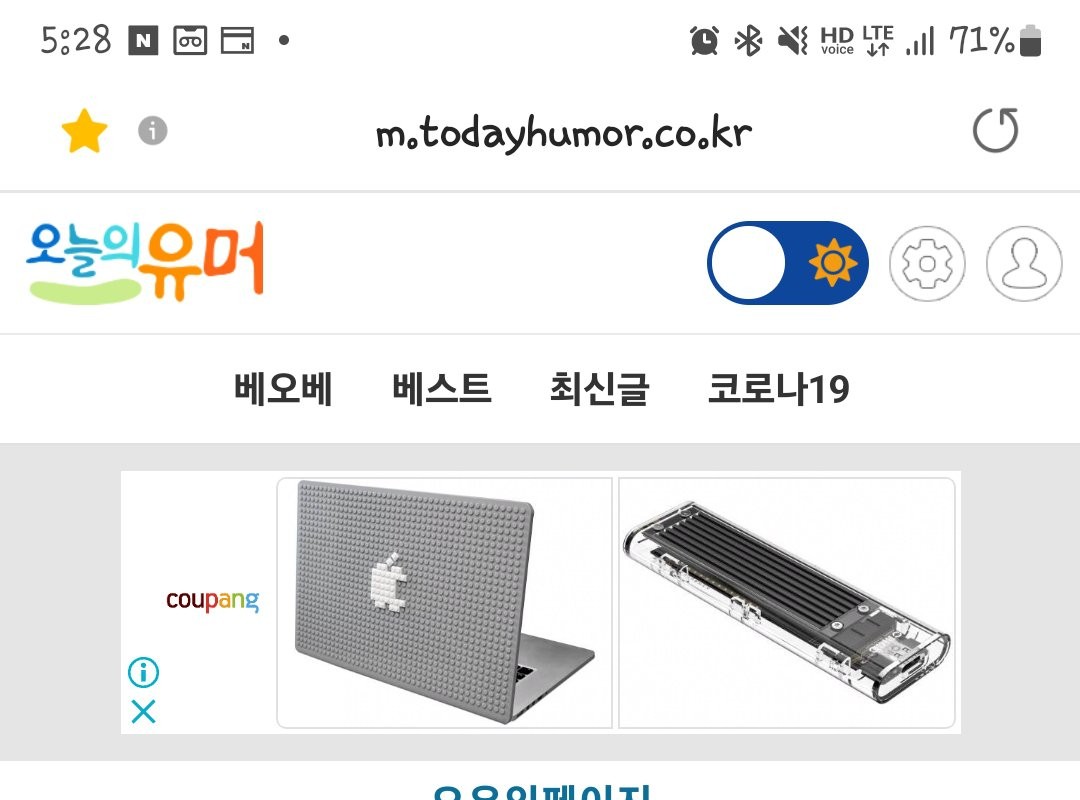
Task: Go to the 코로나19 tab
Action: tap(778, 389)
